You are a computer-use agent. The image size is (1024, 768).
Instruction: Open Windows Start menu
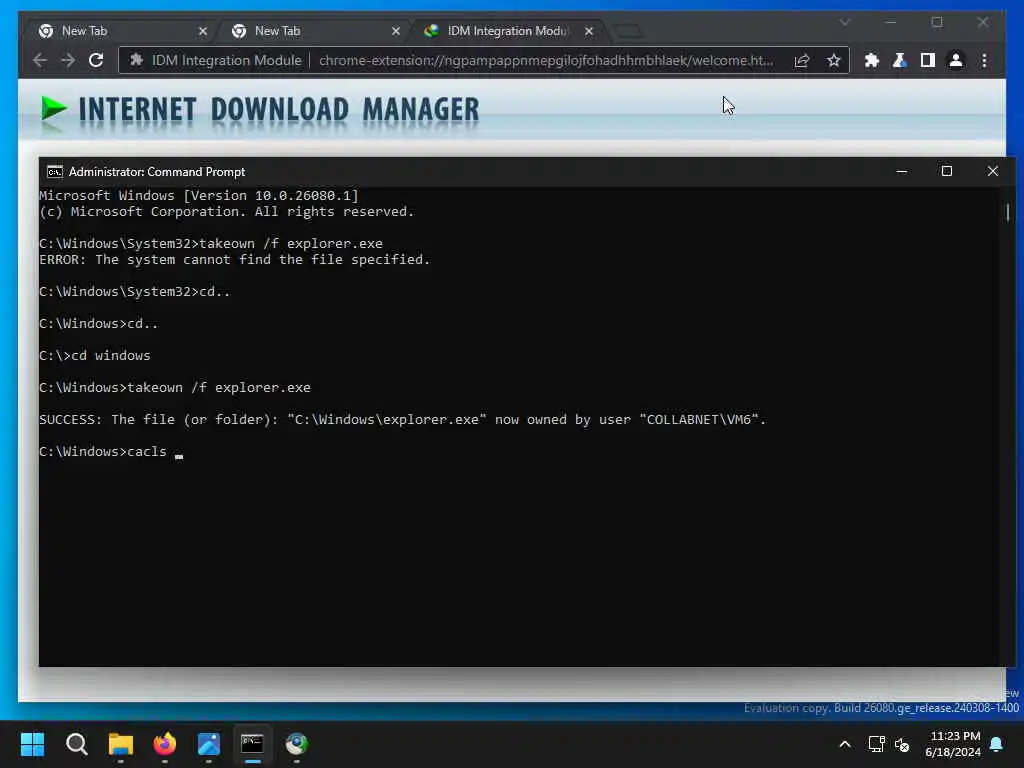(x=33, y=744)
